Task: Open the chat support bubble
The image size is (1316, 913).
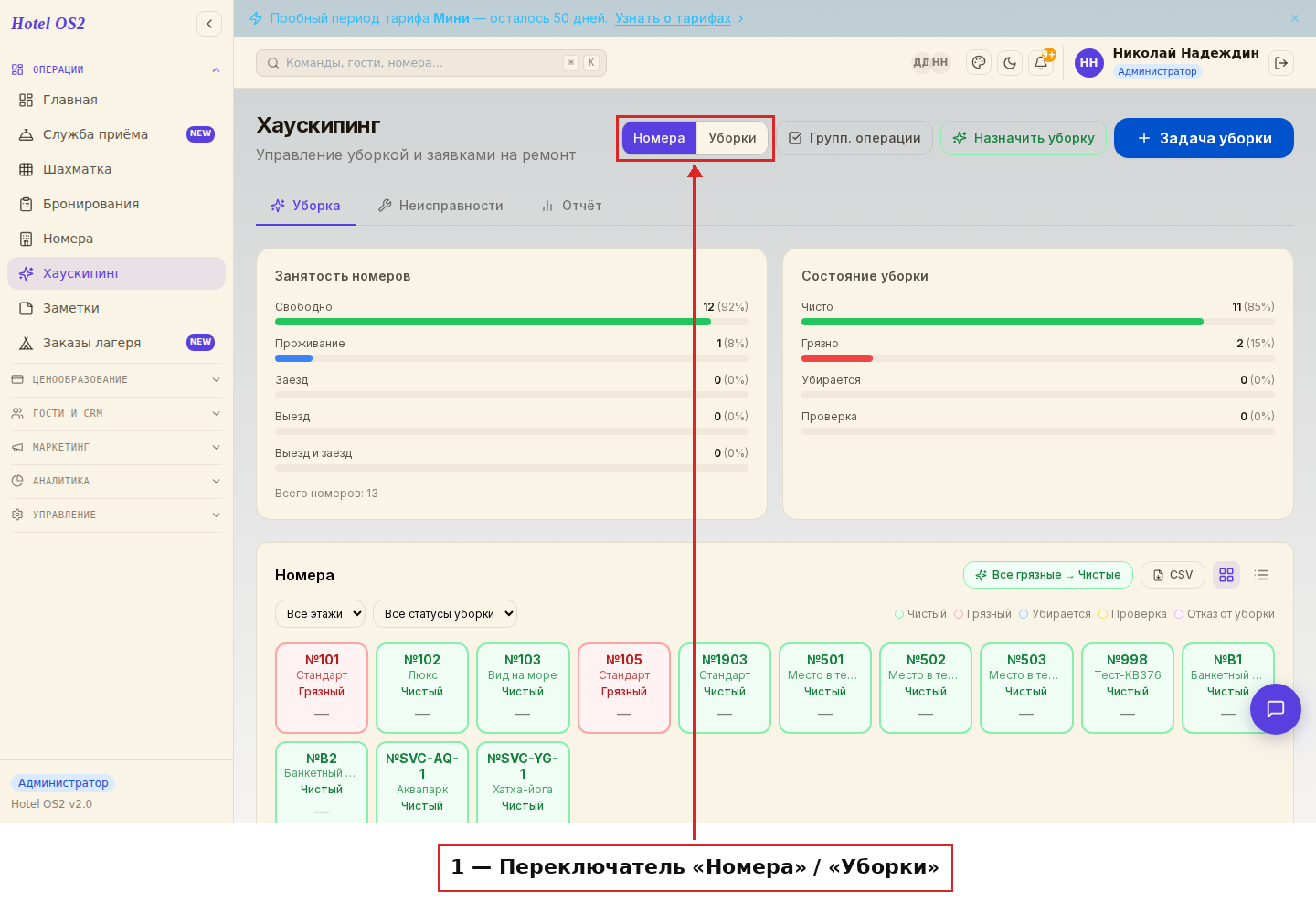Action: click(1276, 709)
